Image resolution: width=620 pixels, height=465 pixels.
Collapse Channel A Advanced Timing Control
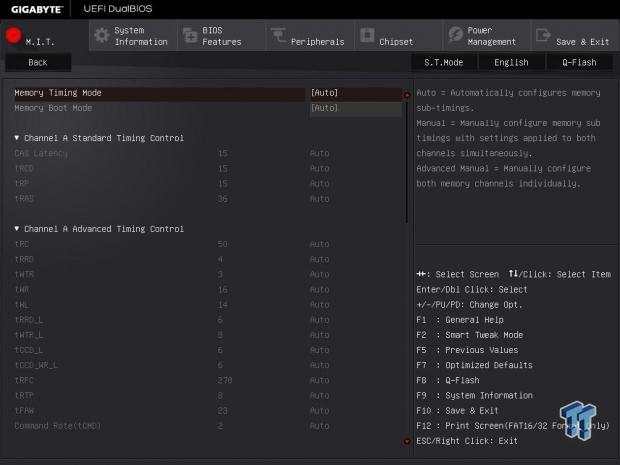tap(17, 229)
